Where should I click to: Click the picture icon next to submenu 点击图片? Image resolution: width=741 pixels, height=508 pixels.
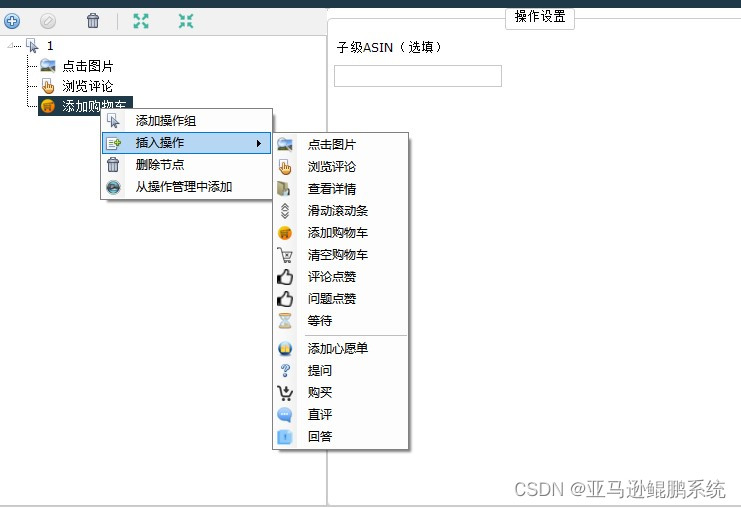click(285, 144)
